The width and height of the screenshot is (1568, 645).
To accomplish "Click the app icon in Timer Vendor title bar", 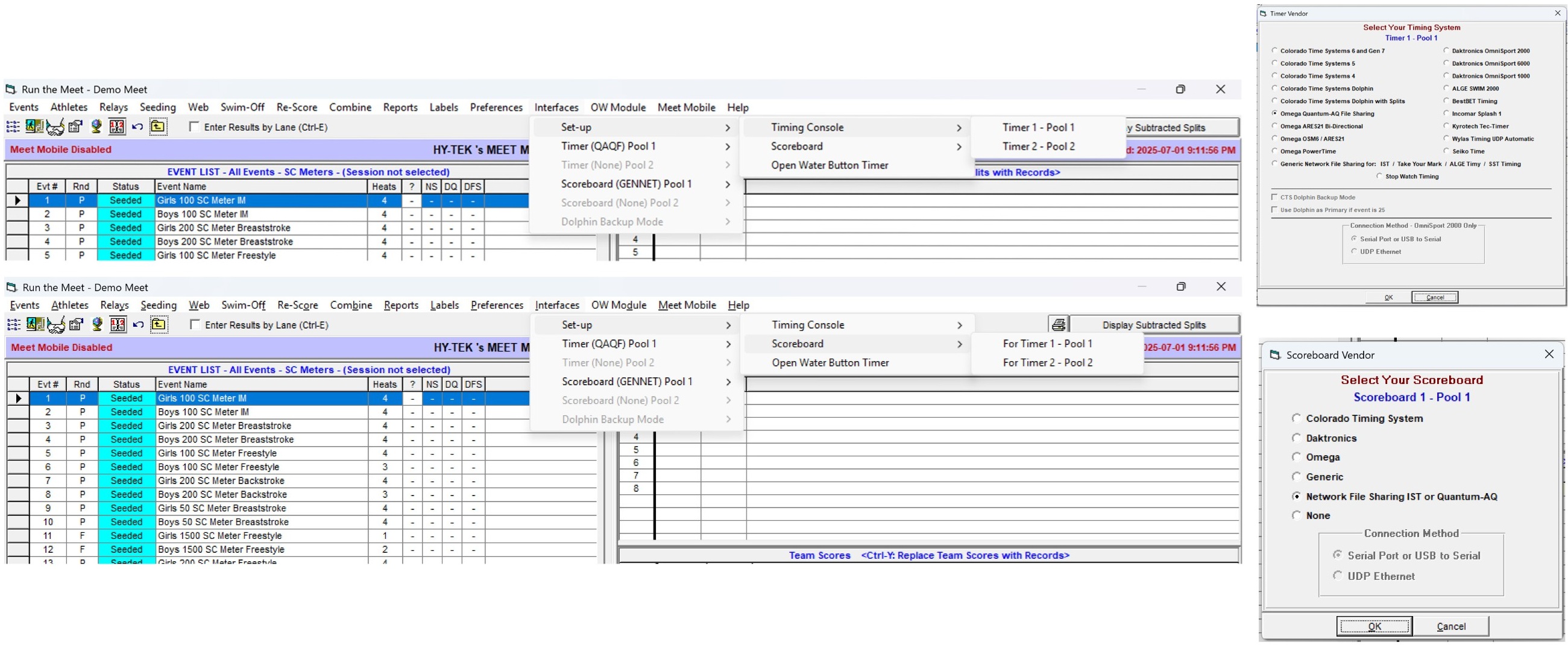I will (1263, 13).
